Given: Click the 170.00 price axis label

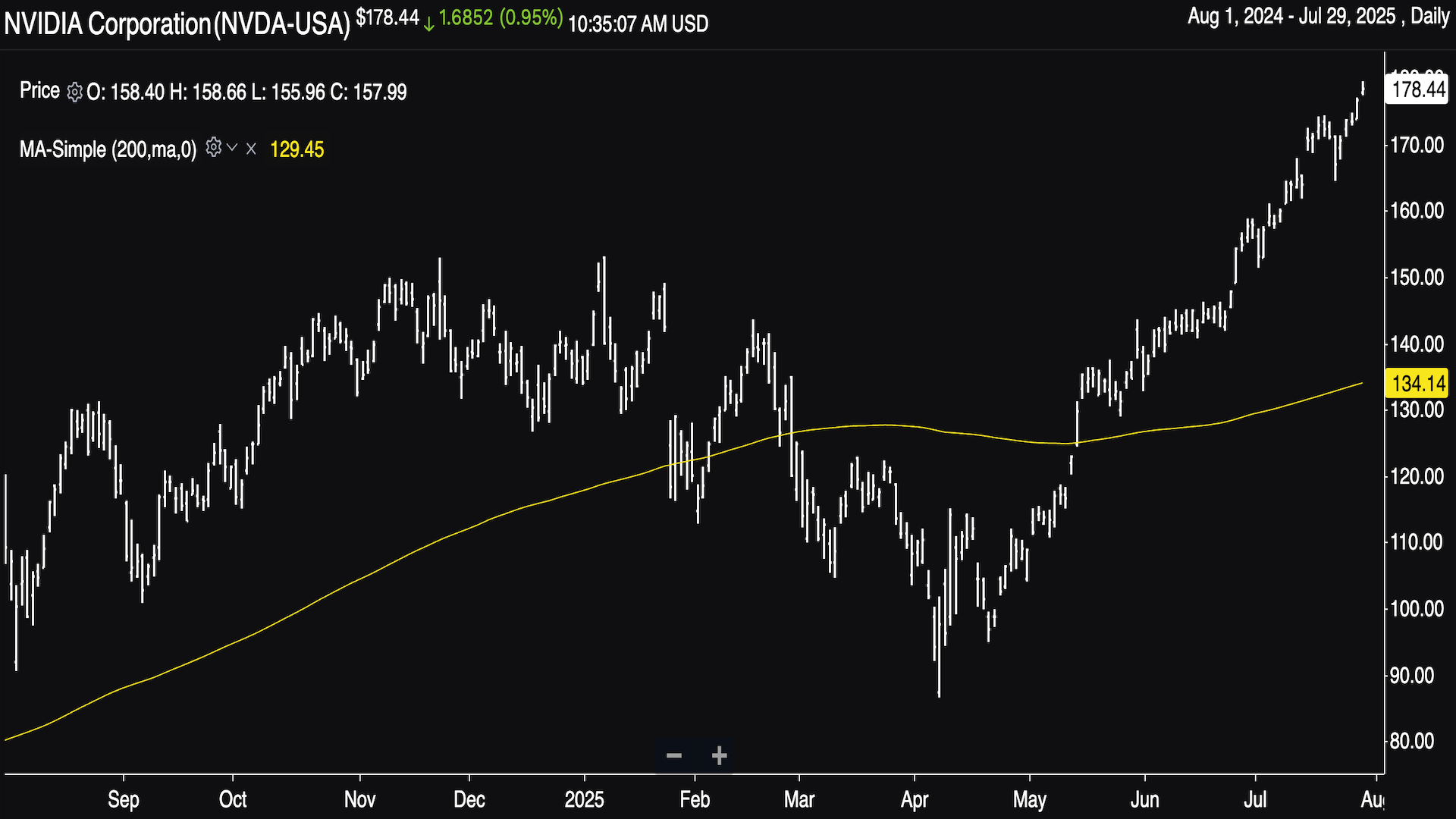Looking at the screenshot, I should point(1417,145).
